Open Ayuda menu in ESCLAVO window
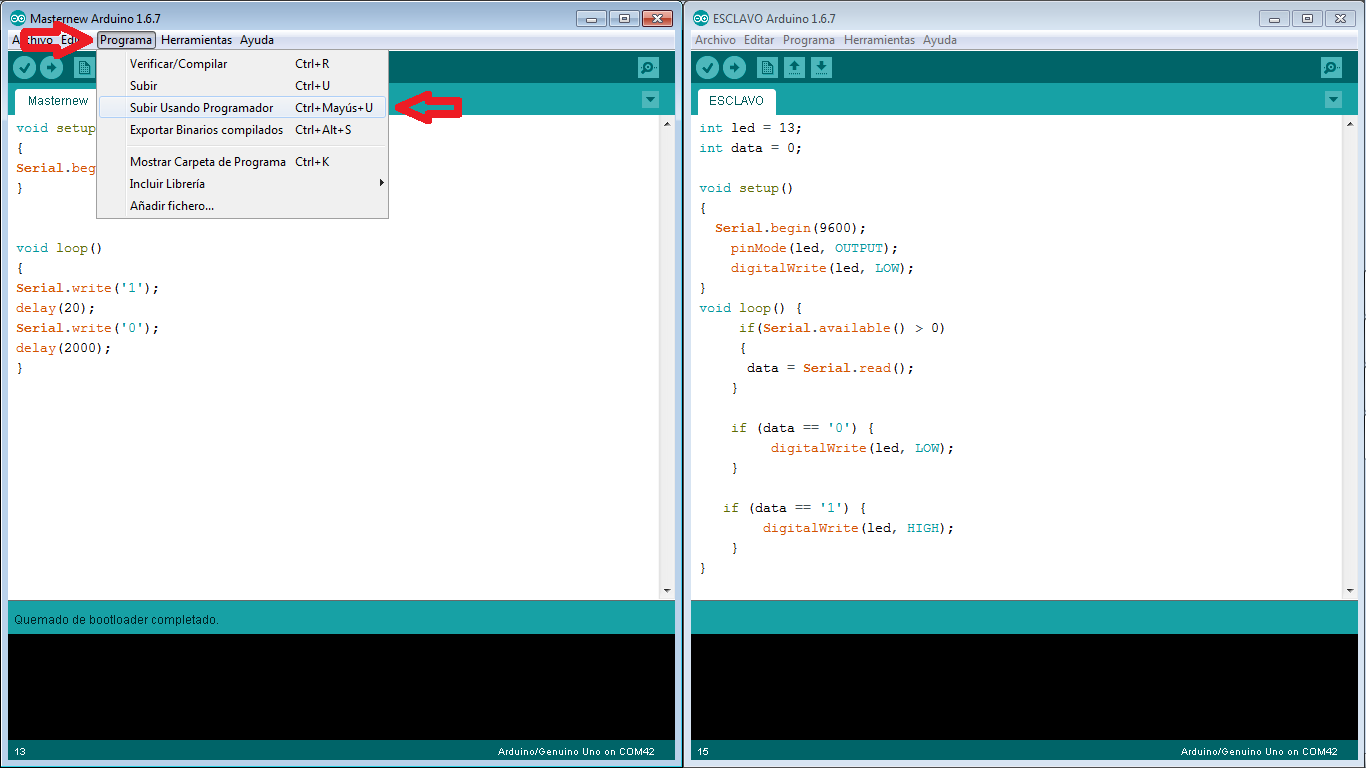This screenshot has height=768, width=1366. point(939,40)
